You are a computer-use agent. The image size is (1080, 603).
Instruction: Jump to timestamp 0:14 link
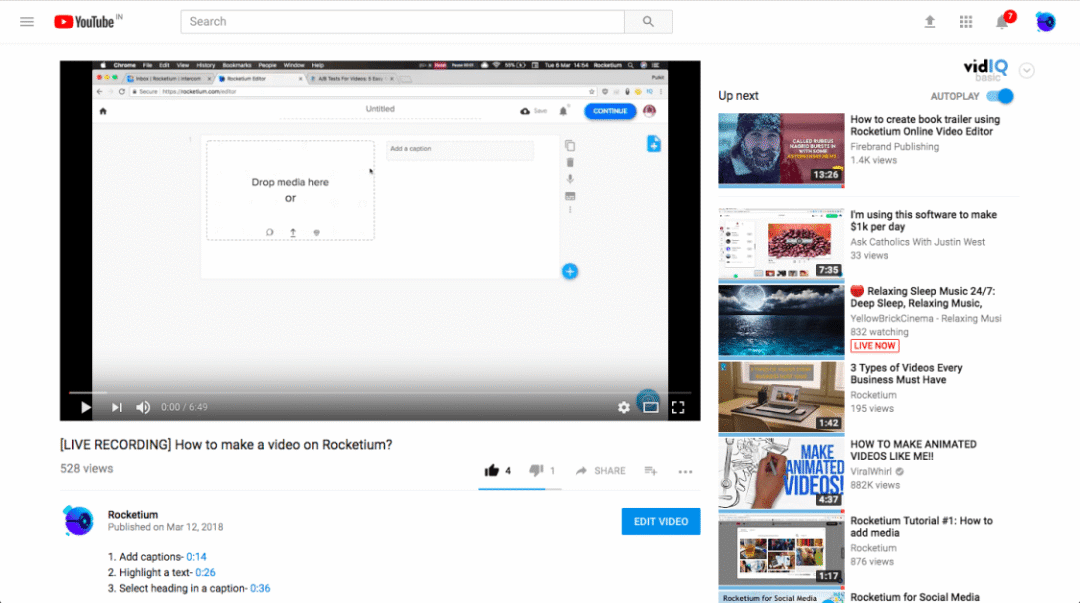tap(196, 557)
